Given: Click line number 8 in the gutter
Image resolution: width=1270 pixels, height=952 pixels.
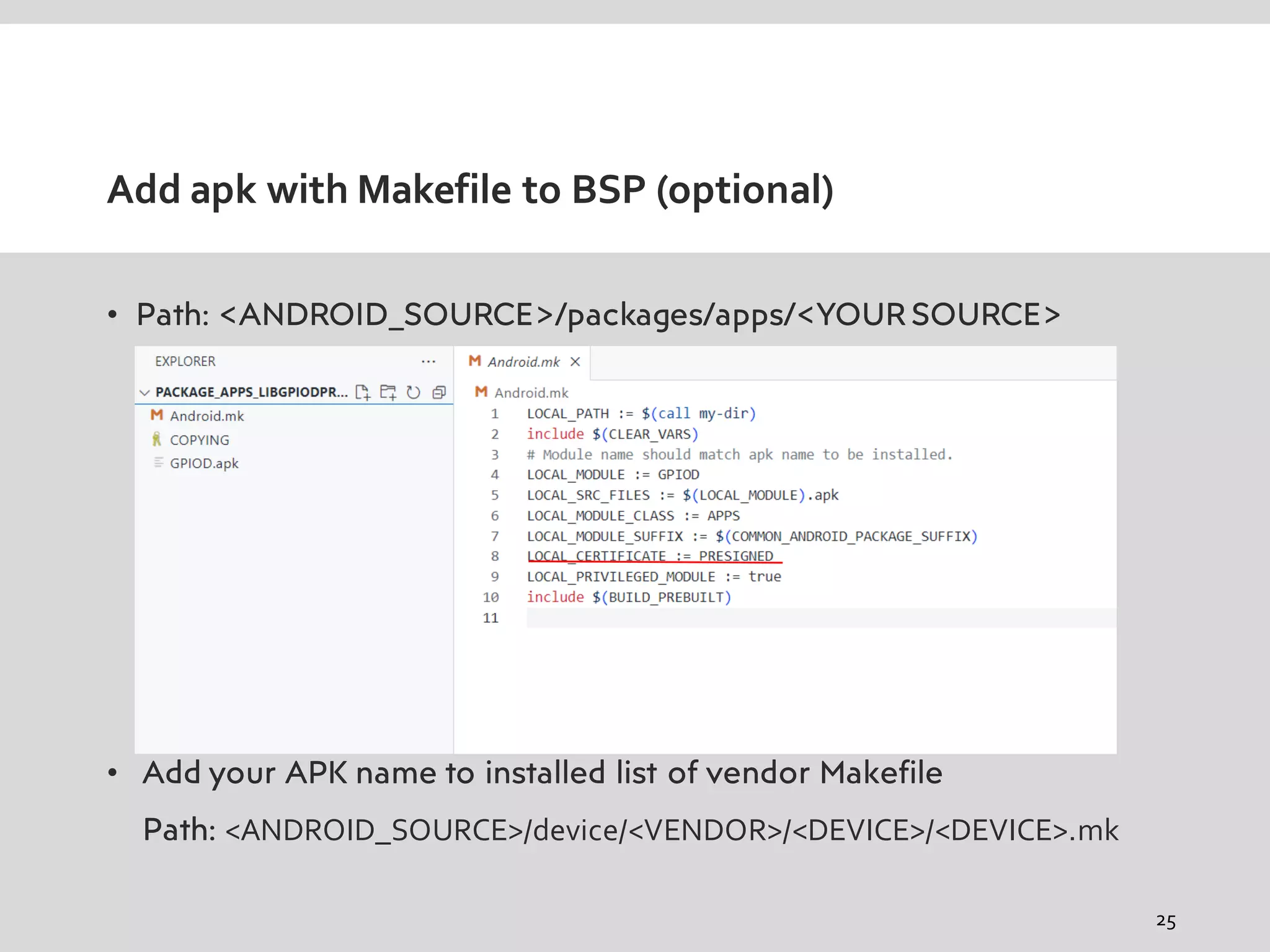Looking at the screenshot, I should click(x=495, y=557).
